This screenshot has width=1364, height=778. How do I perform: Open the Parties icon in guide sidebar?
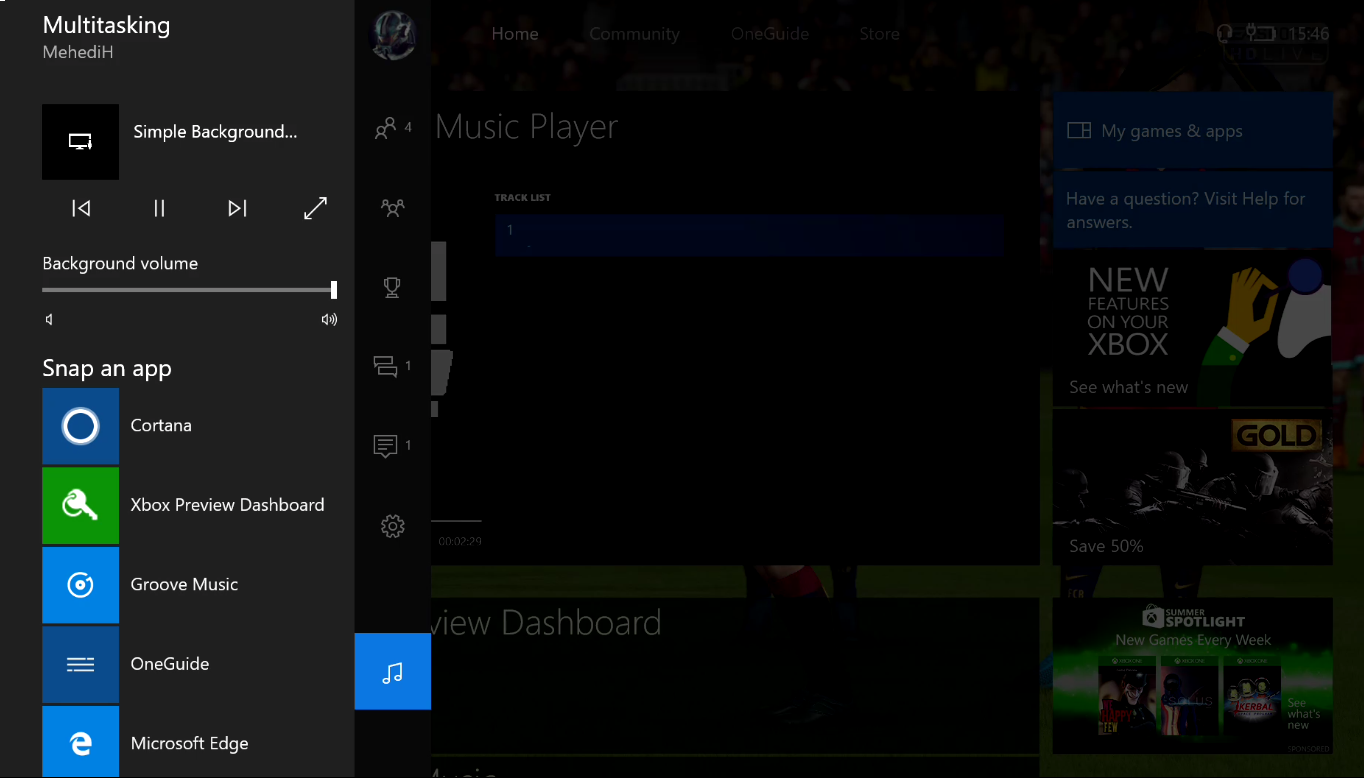[x=392, y=208]
